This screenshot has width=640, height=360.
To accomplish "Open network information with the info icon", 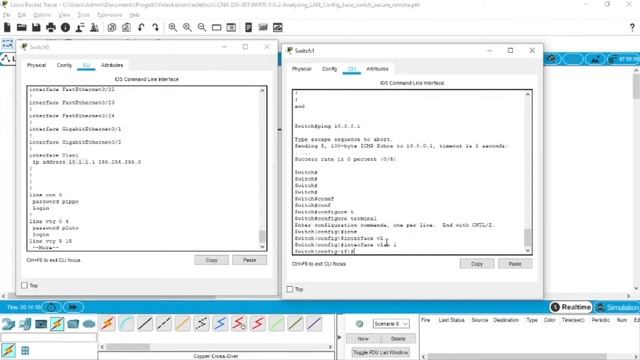I will click(x=65, y=27).
